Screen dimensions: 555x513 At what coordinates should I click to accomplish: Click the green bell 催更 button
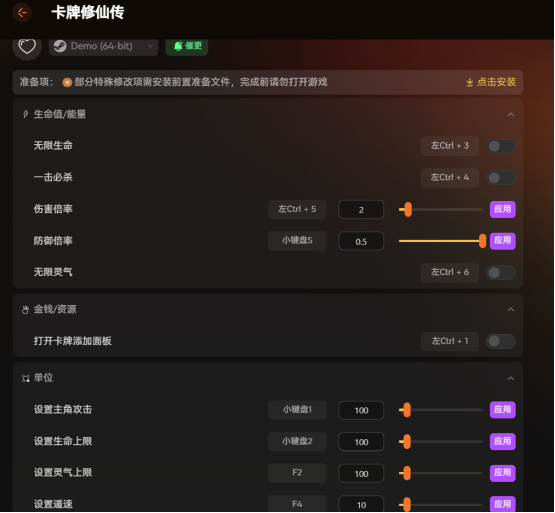click(187, 46)
